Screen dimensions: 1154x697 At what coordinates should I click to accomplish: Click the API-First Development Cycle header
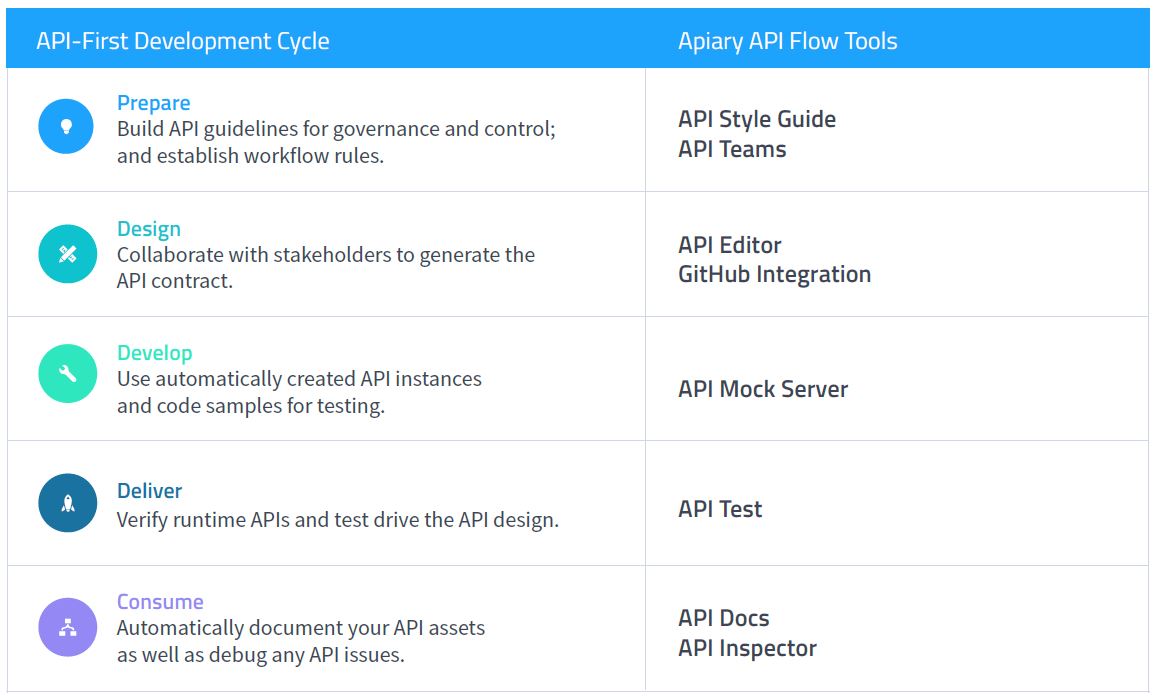[x=183, y=41]
